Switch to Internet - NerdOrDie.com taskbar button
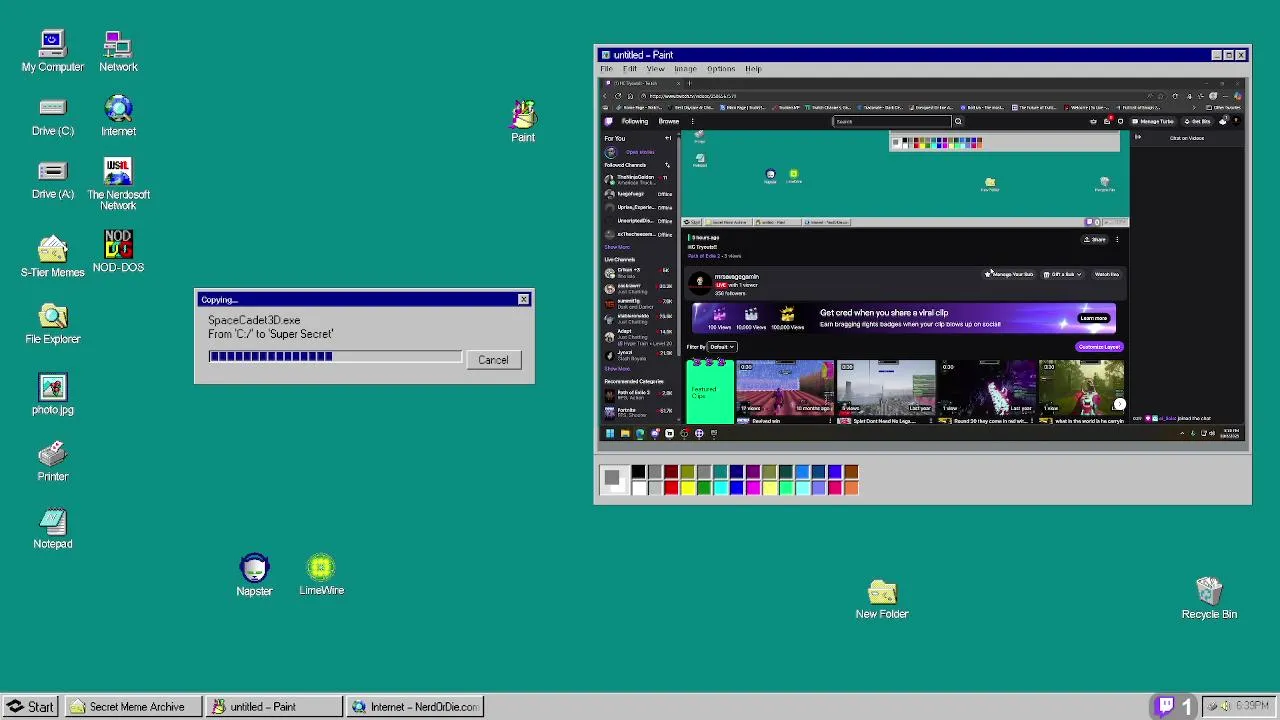The height and width of the screenshot is (720, 1280). pyautogui.click(x=415, y=707)
